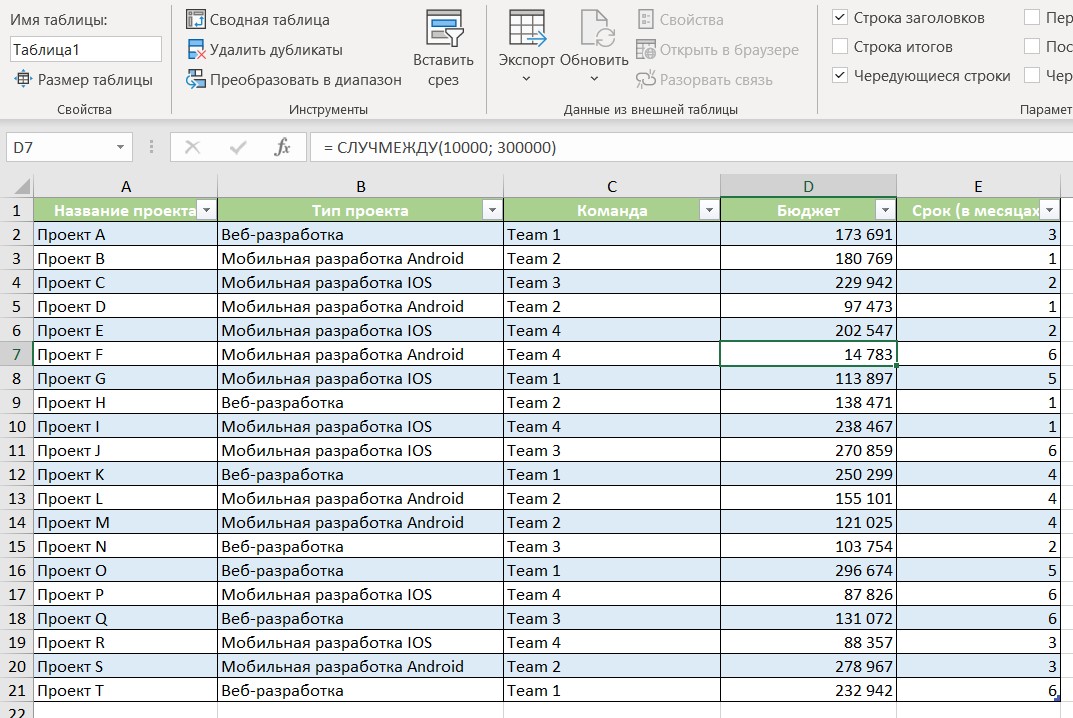Enable the Строка итогов checkbox
The image size is (1073, 718).
(839, 47)
